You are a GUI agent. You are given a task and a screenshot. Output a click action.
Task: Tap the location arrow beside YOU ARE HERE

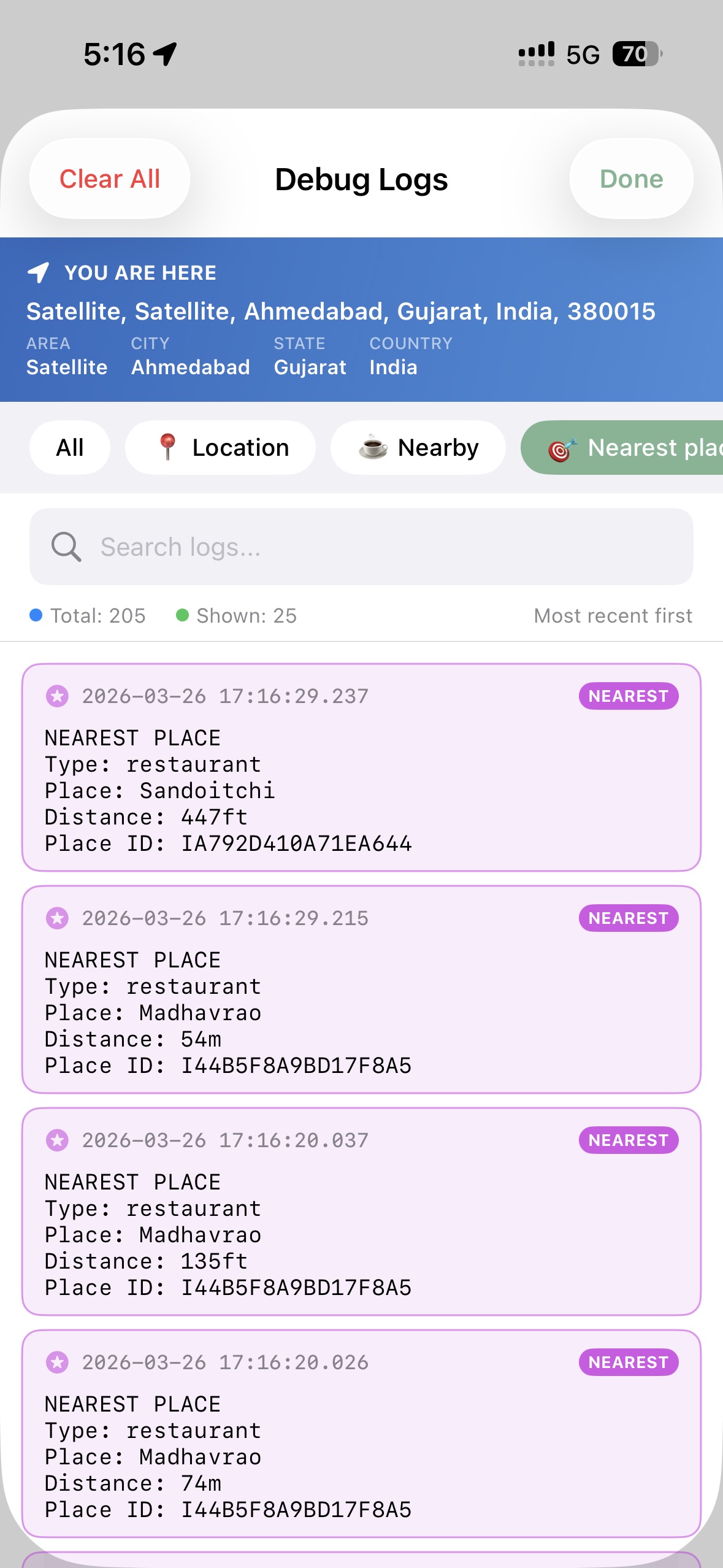coord(39,272)
